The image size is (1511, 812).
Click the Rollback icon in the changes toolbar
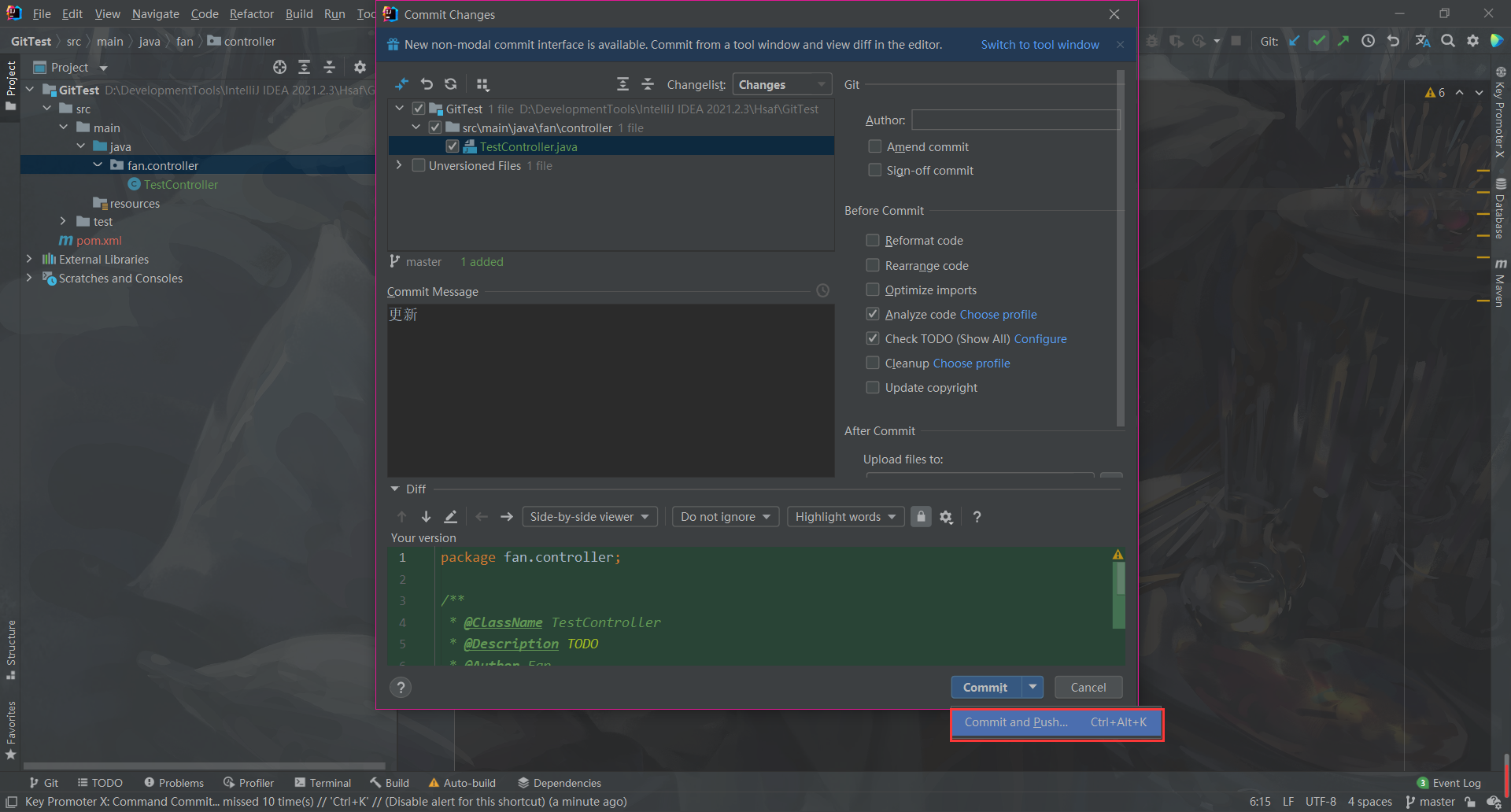427,84
